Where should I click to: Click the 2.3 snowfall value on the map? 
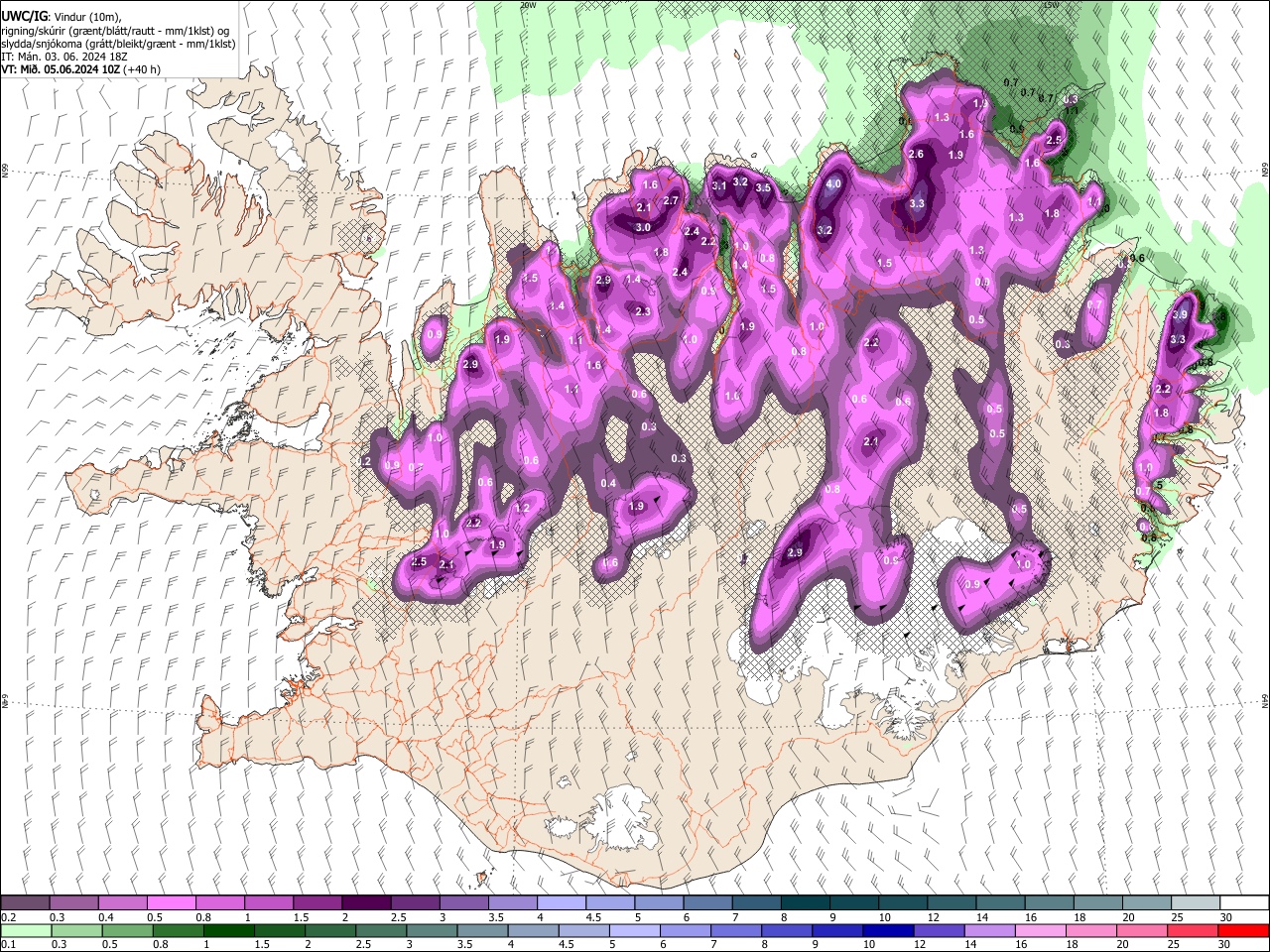coord(642,311)
